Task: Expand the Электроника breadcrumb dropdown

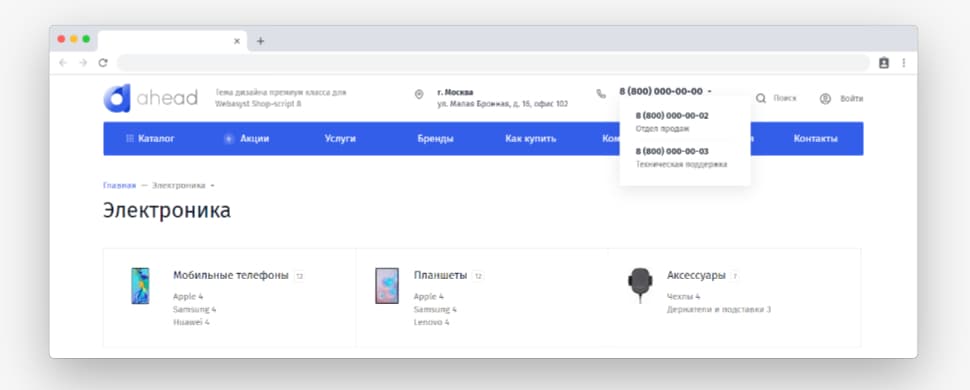Action: click(212, 186)
